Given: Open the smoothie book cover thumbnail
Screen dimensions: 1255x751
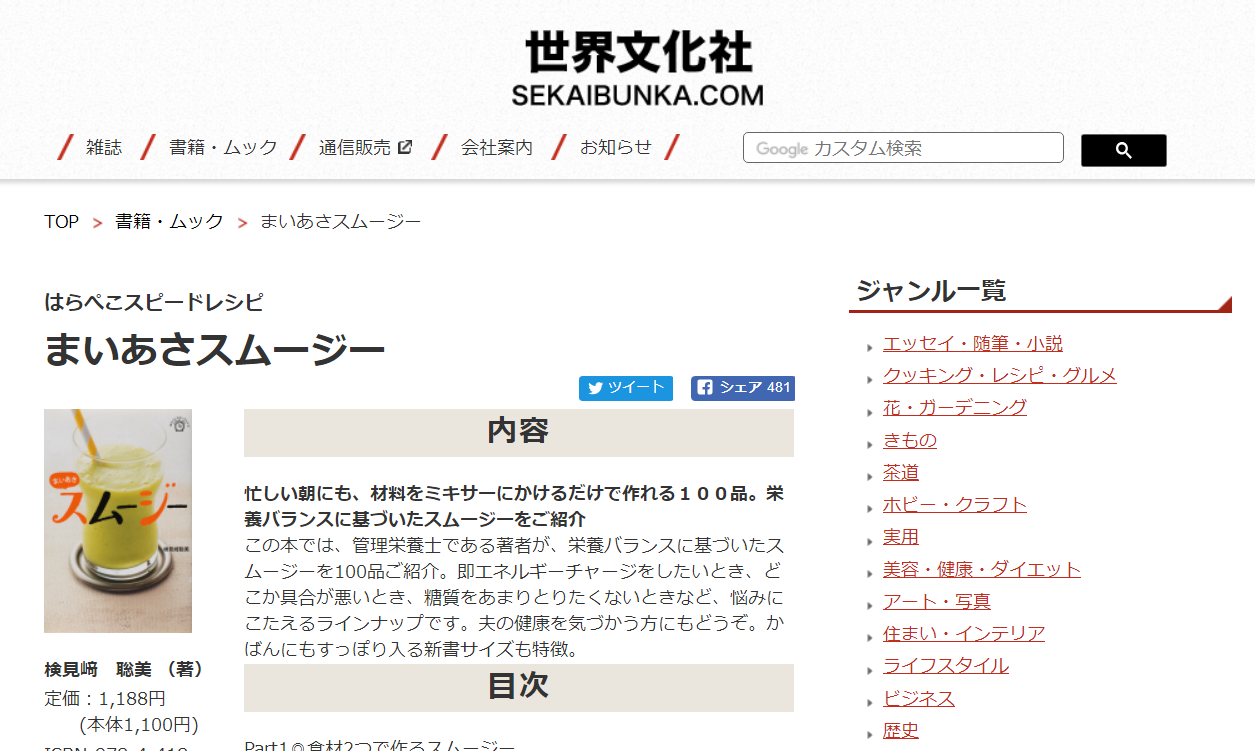Looking at the screenshot, I should click(x=118, y=521).
